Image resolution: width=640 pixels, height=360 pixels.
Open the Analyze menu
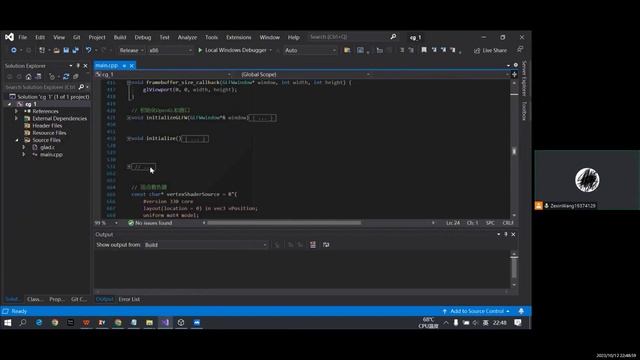(187, 37)
